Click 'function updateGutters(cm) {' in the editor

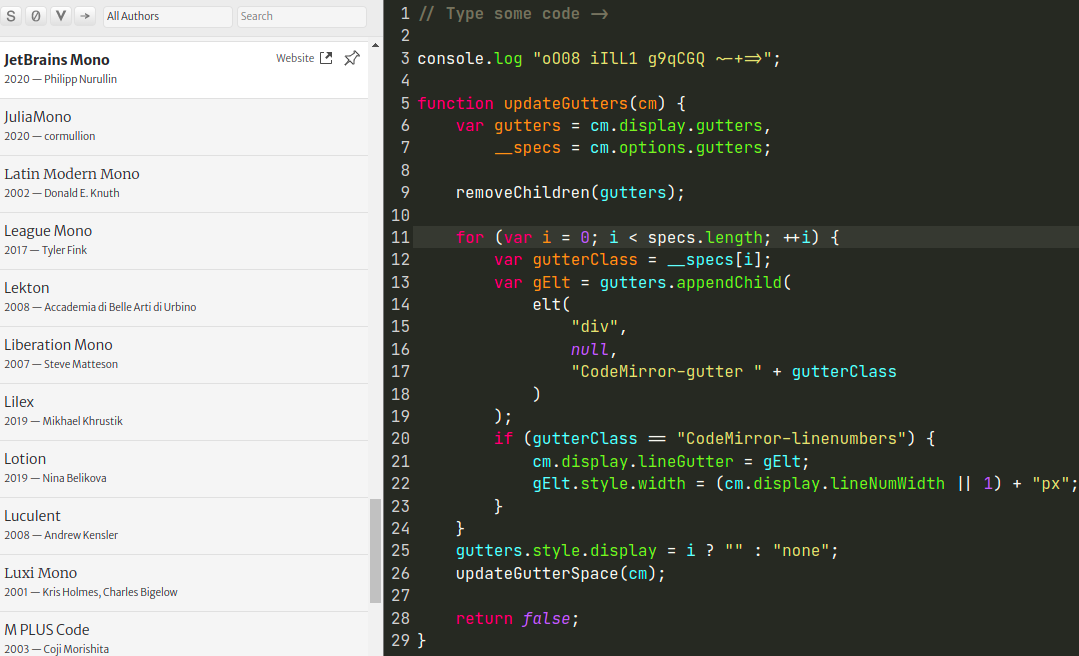click(x=551, y=103)
